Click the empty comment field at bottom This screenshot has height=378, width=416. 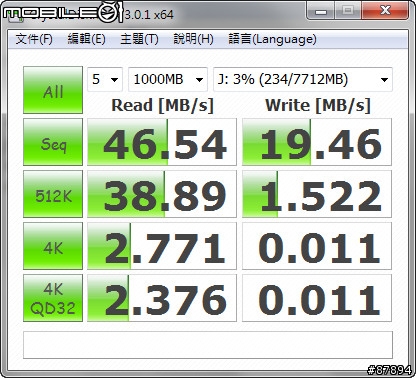[208, 345]
